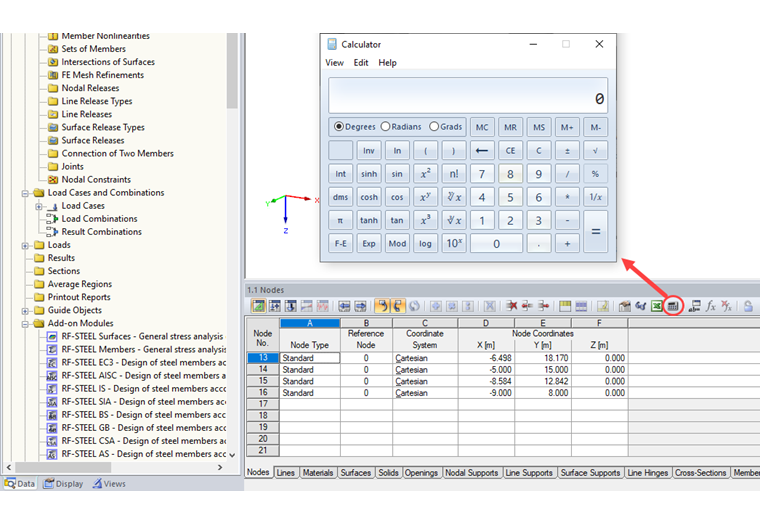The image size is (760, 524).
Task: Click the navigator vertical scrollbar down arrow
Action: pyautogui.click(x=232, y=455)
